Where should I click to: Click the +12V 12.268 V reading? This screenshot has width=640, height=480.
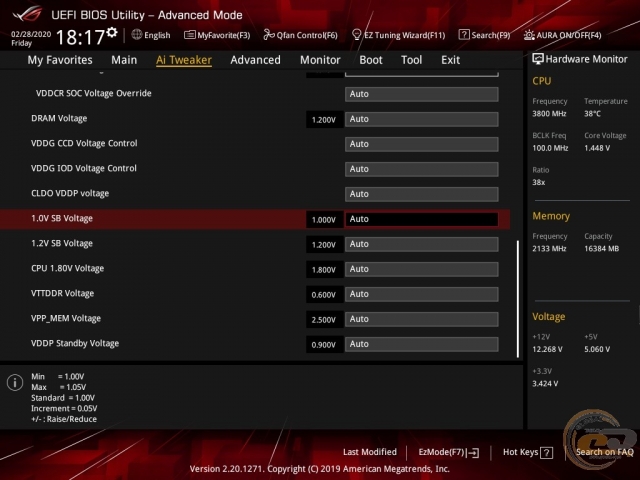tap(547, 349)
